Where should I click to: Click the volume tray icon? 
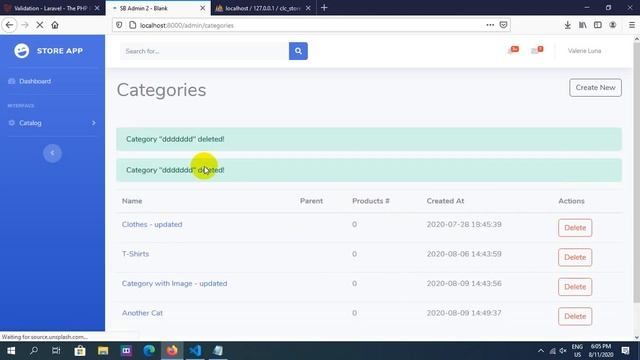click(x=563, y=351)
